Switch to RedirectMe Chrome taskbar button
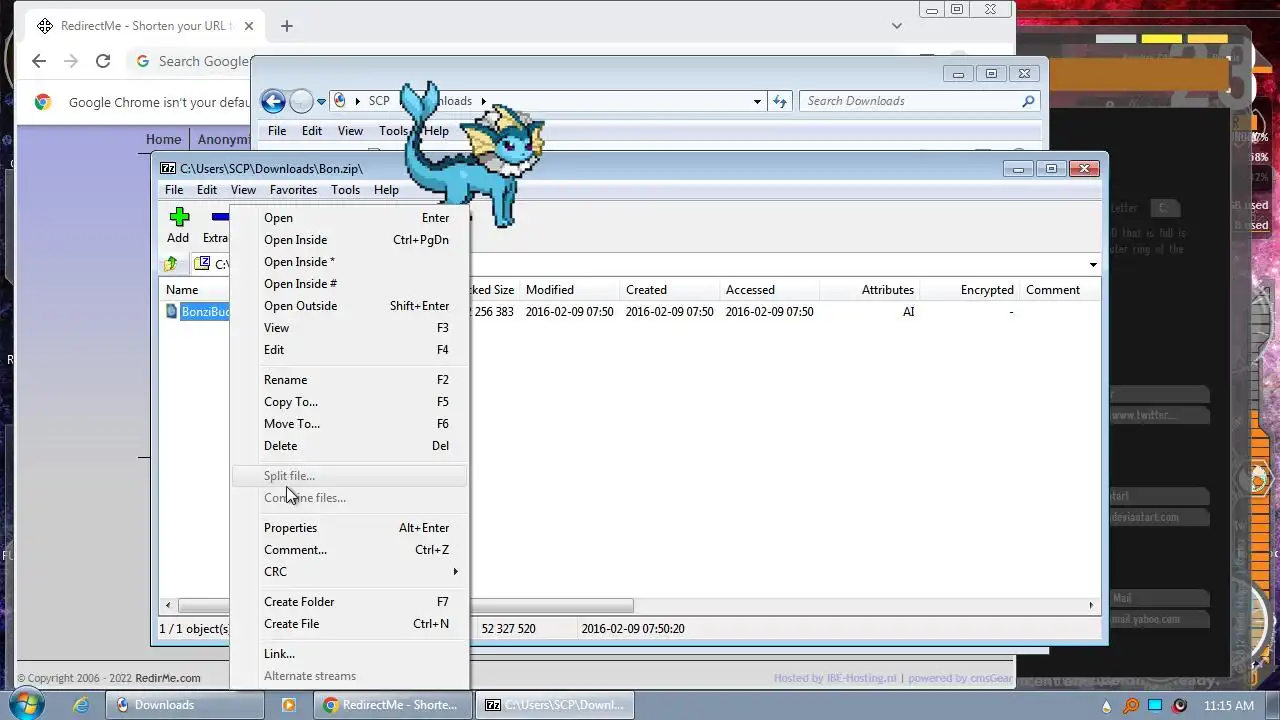1280x720 pixels. [394, 705]
